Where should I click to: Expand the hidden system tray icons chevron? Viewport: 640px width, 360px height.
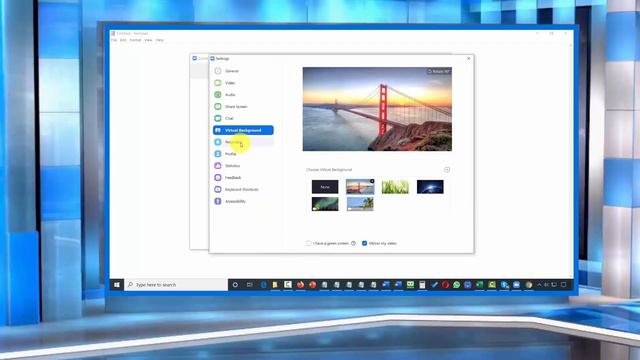pyautogui.click(x=539, y=285)
